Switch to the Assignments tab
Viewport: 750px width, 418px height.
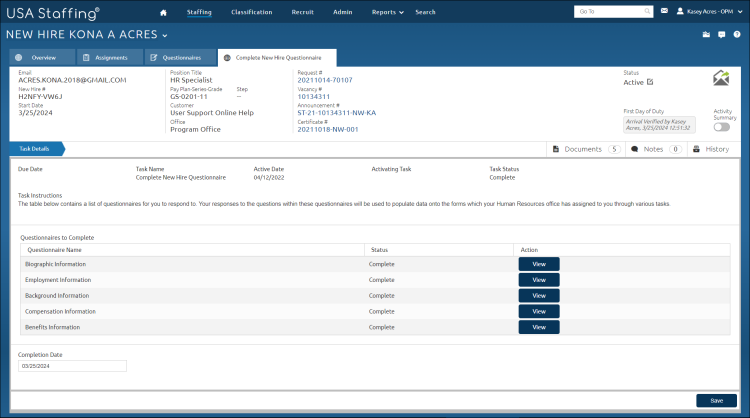110,57
